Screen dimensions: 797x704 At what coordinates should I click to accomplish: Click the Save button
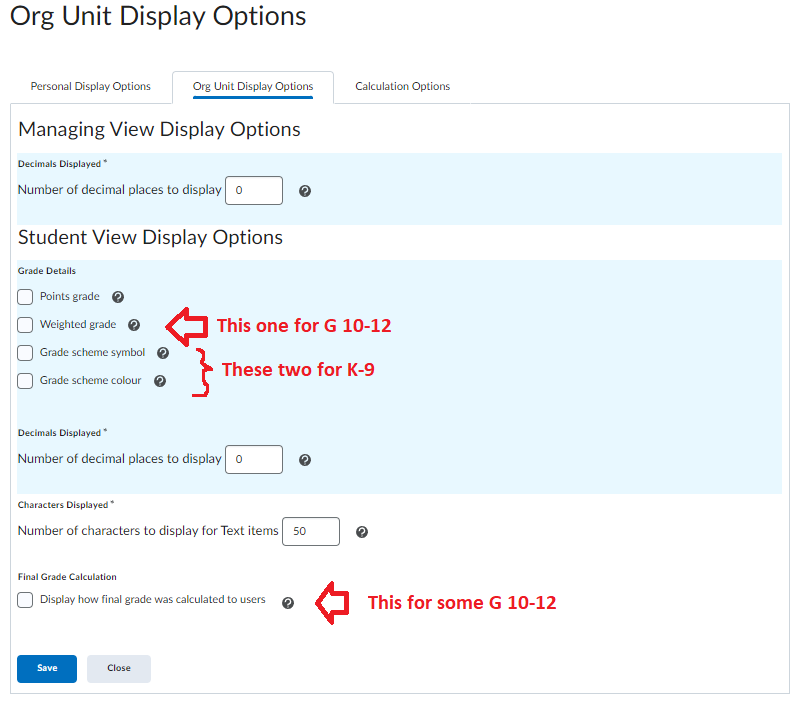(47, 668)
